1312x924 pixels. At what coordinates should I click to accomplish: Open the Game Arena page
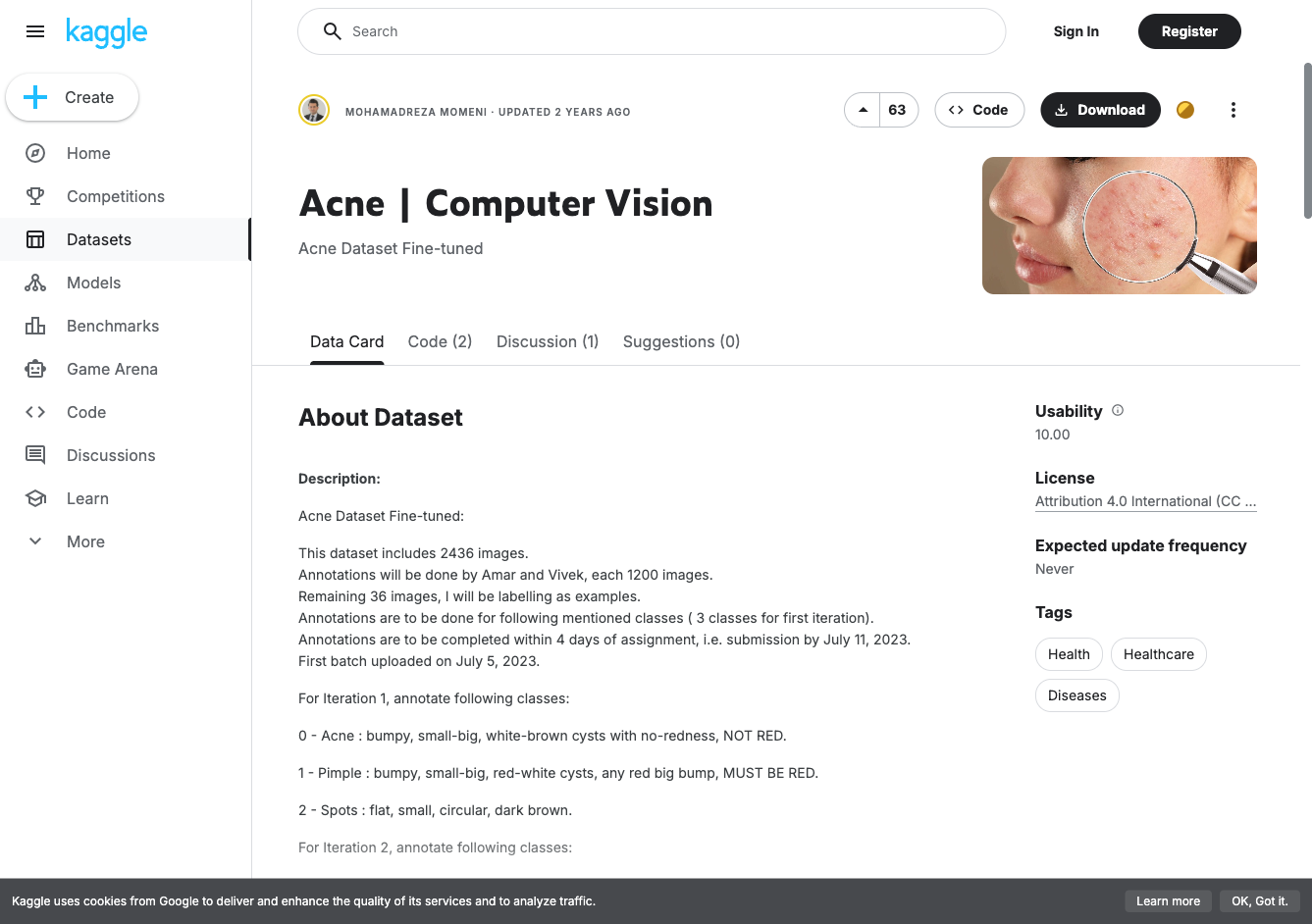[x=111, y=369]
